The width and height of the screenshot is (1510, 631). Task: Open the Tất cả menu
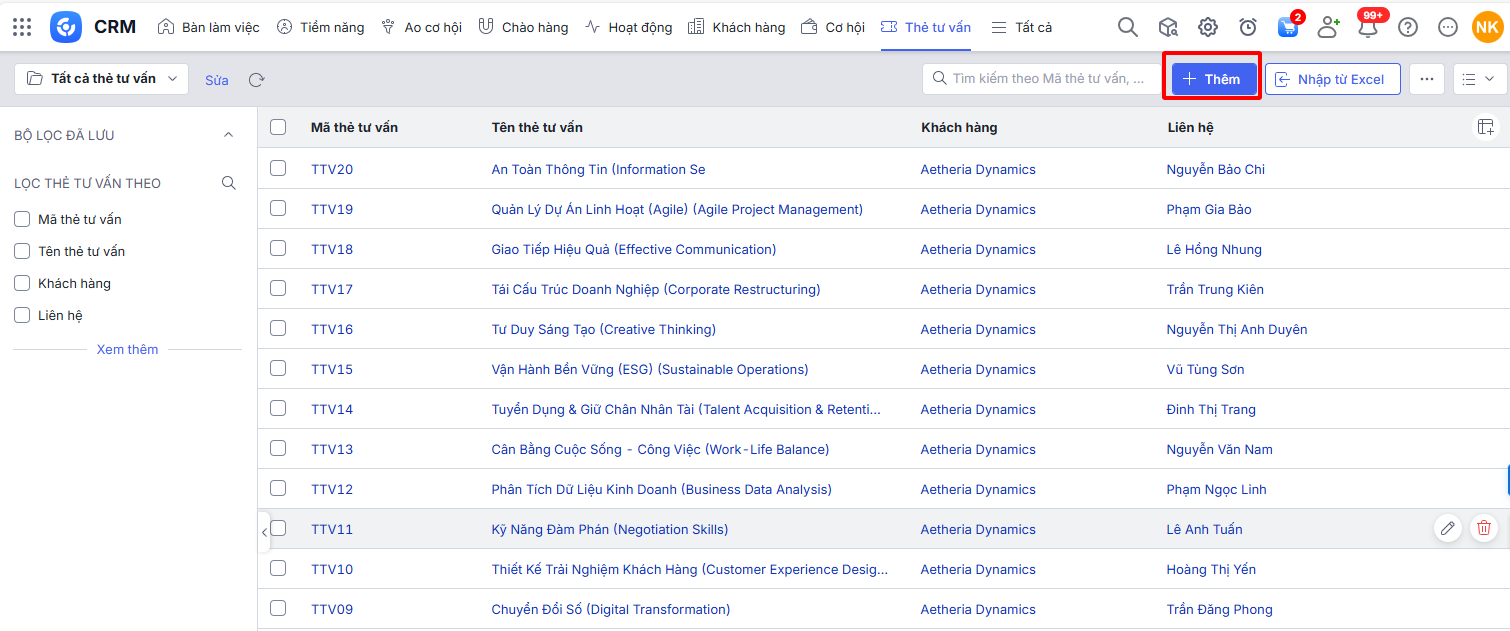1022,27
